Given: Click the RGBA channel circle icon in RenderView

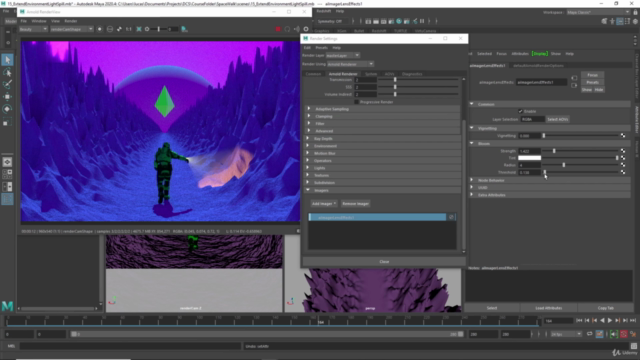Looking at the screenshot, I should [100, 29].
